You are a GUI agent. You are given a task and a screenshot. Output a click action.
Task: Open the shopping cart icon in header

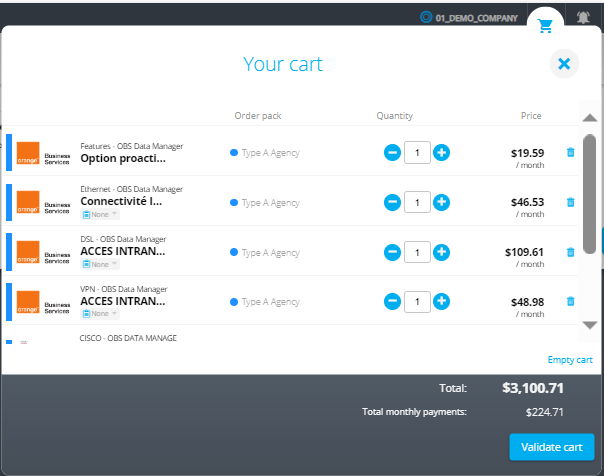(x=545, y=26)
